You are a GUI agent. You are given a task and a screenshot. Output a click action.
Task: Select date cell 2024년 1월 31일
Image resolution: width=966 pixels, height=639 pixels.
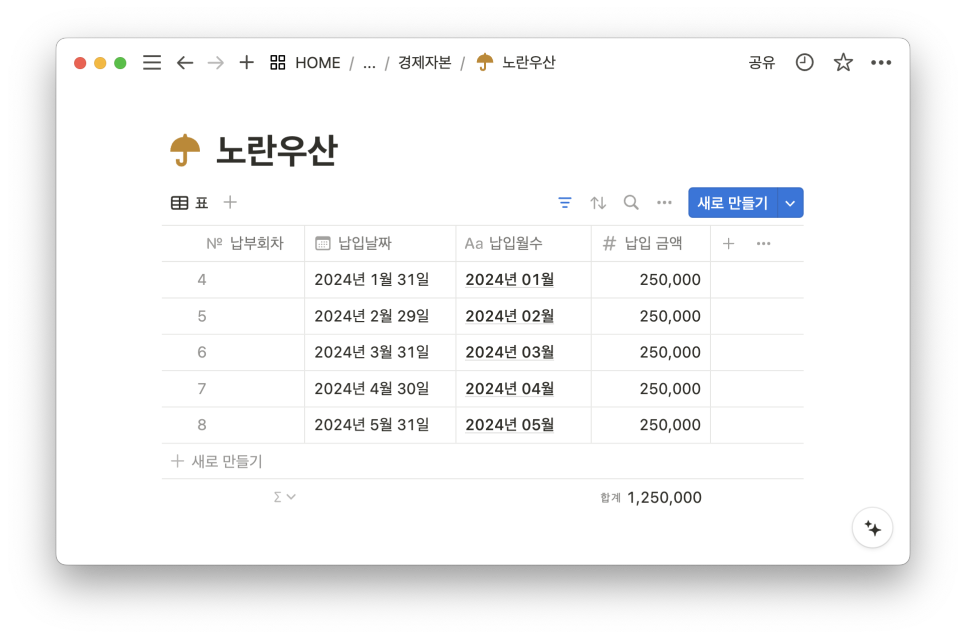[x=380, y=280]
